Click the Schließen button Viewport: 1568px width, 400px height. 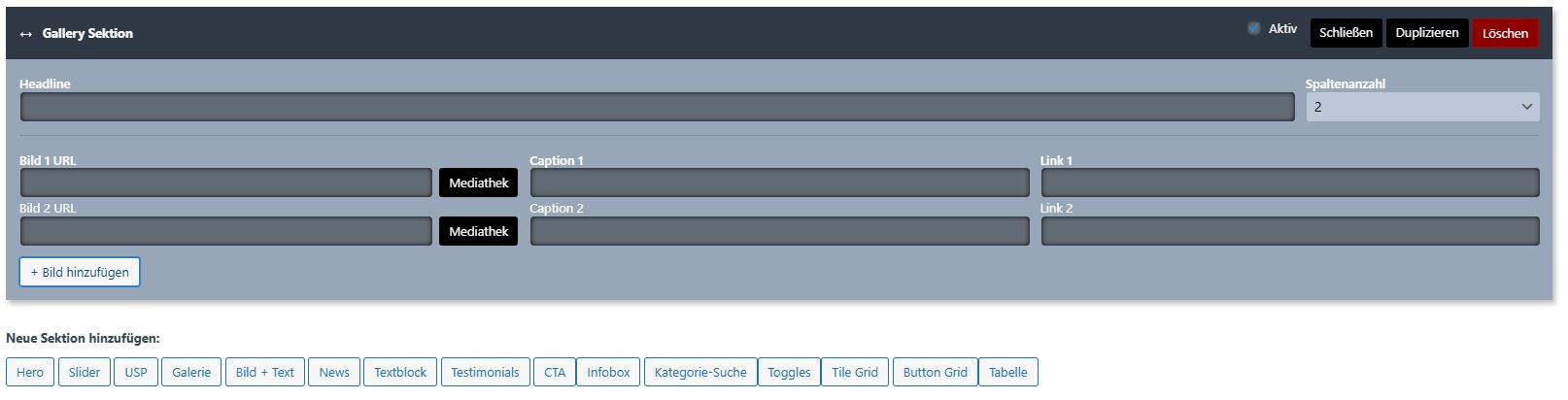tap(1346, 33)
